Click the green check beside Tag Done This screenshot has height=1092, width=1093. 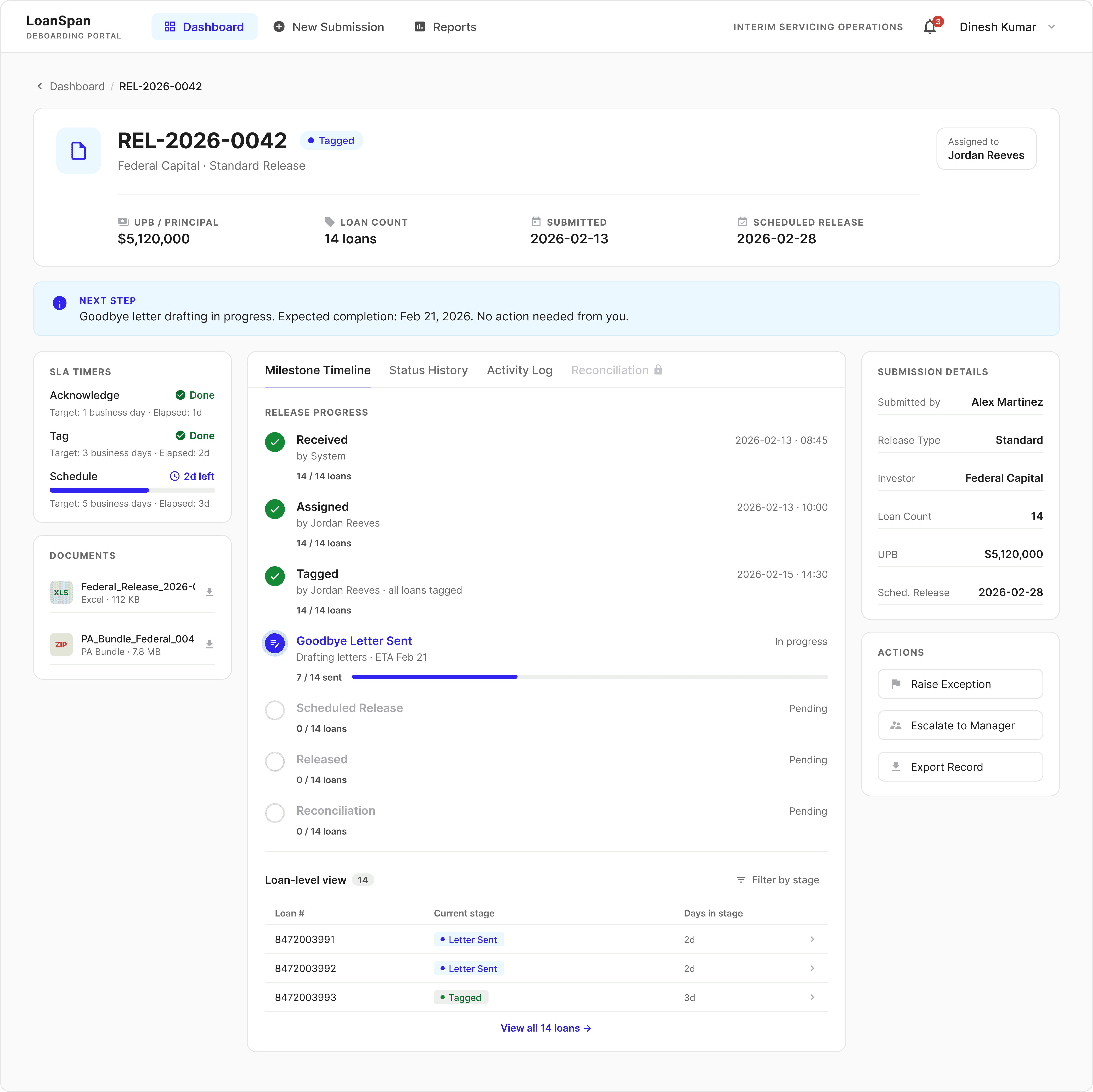(x=181, y=435)
